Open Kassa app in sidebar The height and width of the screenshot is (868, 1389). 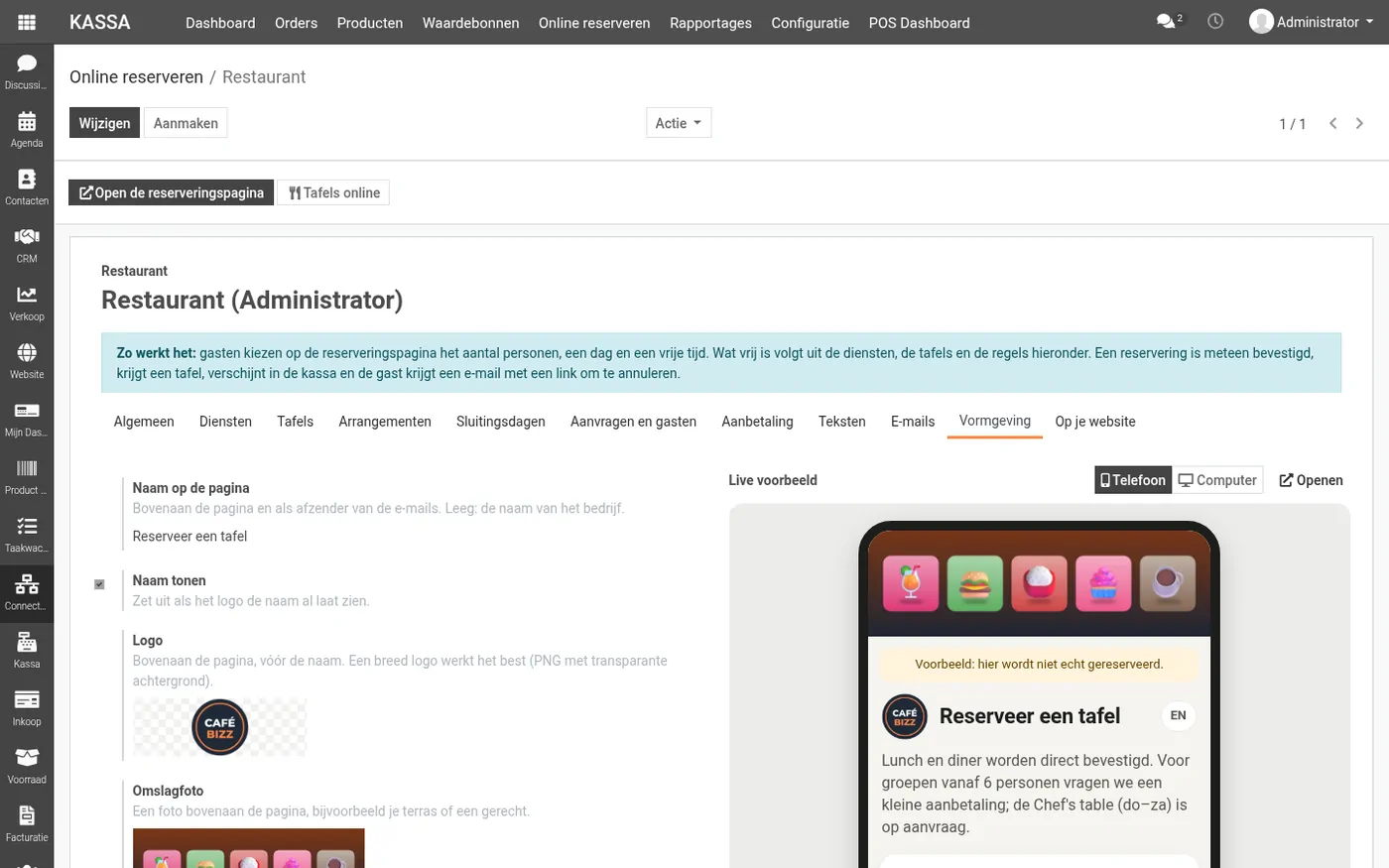tap(27, 651)
